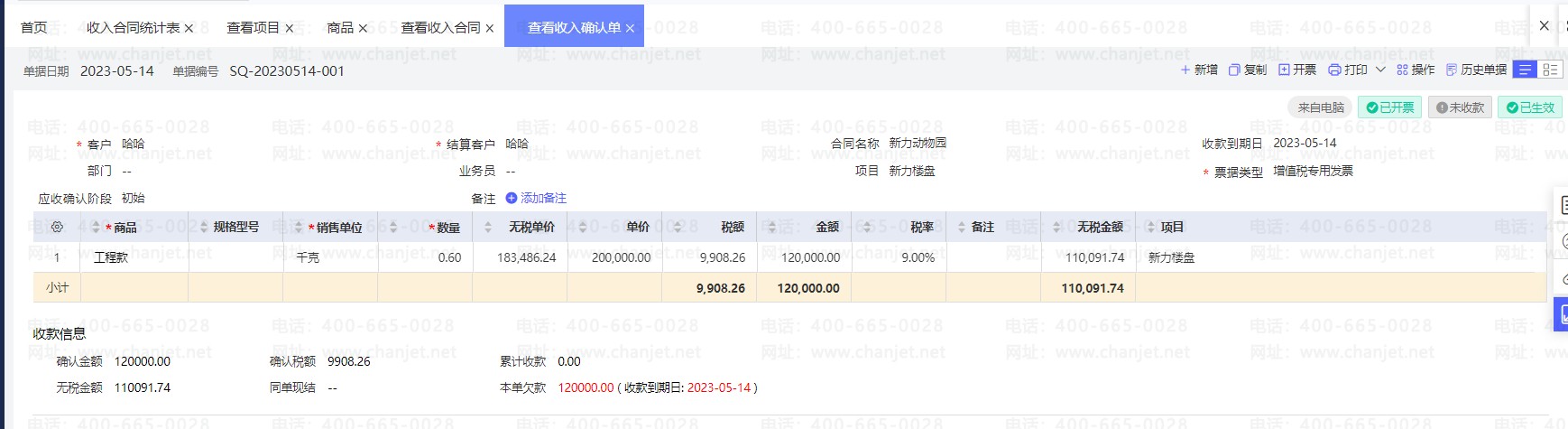The width and height of the screenshot is (1568, 429).
Task: Switch to the 首页 tab
Action: click(33, 28)
